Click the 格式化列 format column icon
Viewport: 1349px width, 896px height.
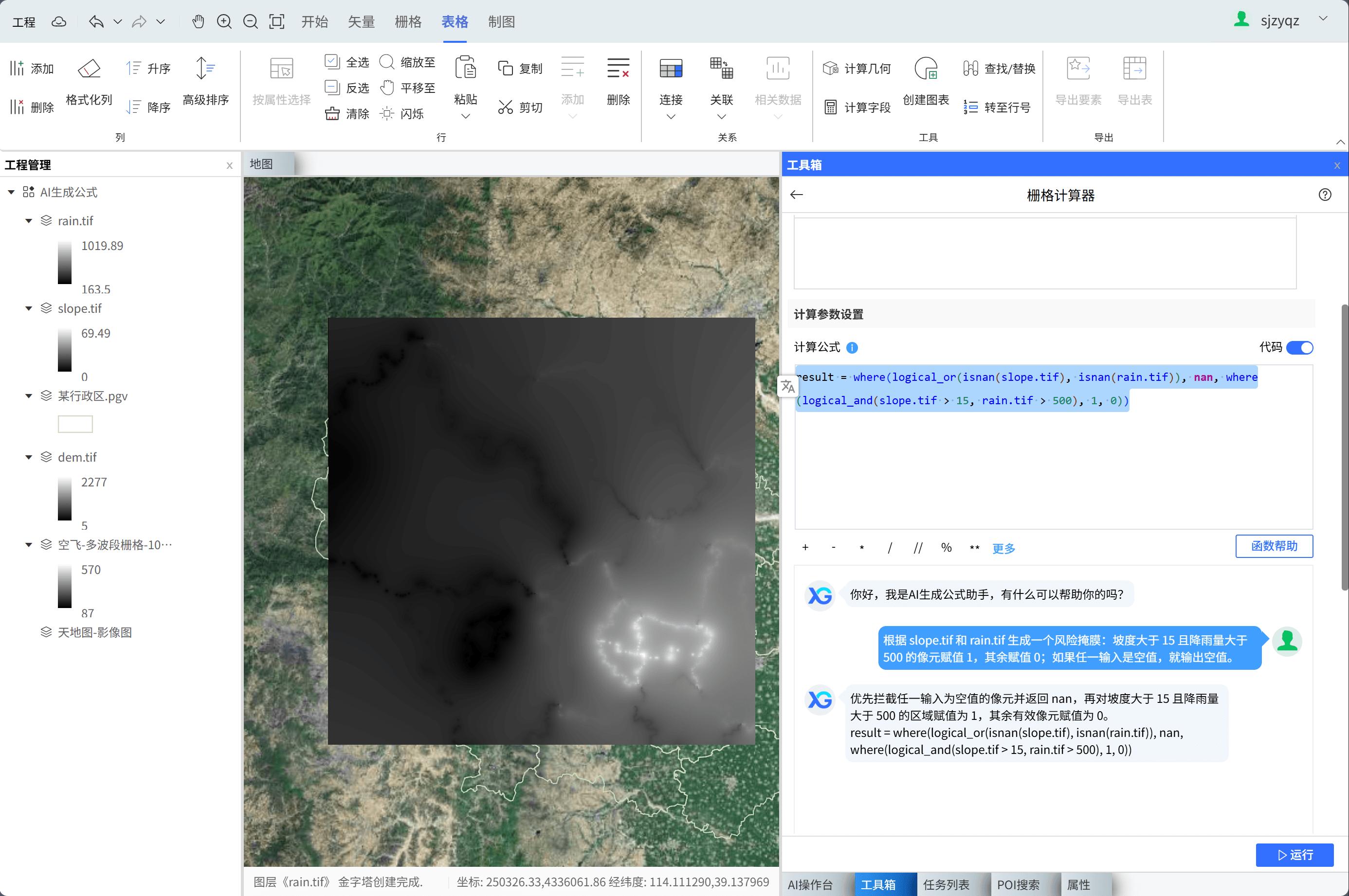point(89,69)
